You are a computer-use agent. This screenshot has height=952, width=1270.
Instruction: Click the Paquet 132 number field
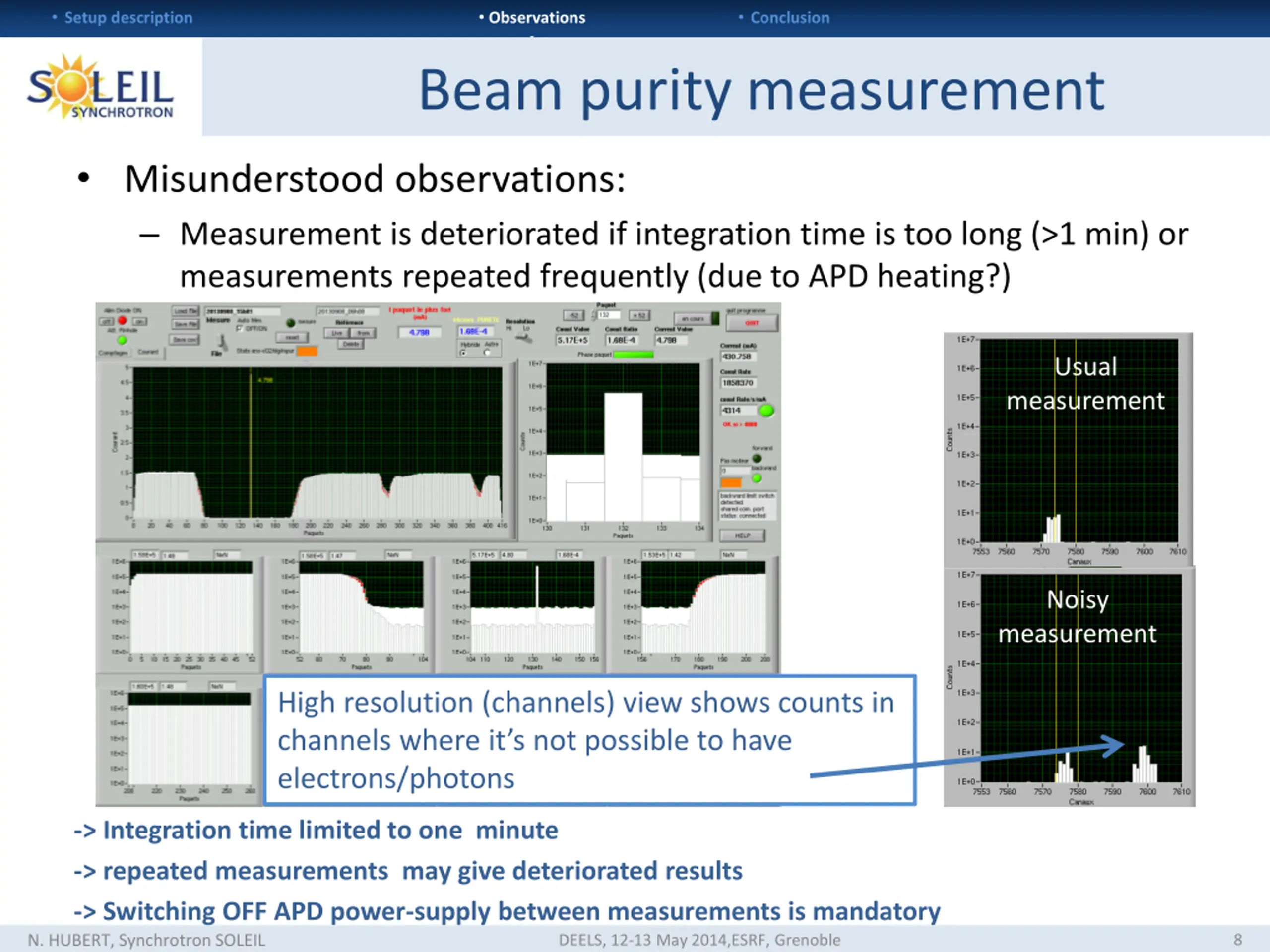click(609, 315)
